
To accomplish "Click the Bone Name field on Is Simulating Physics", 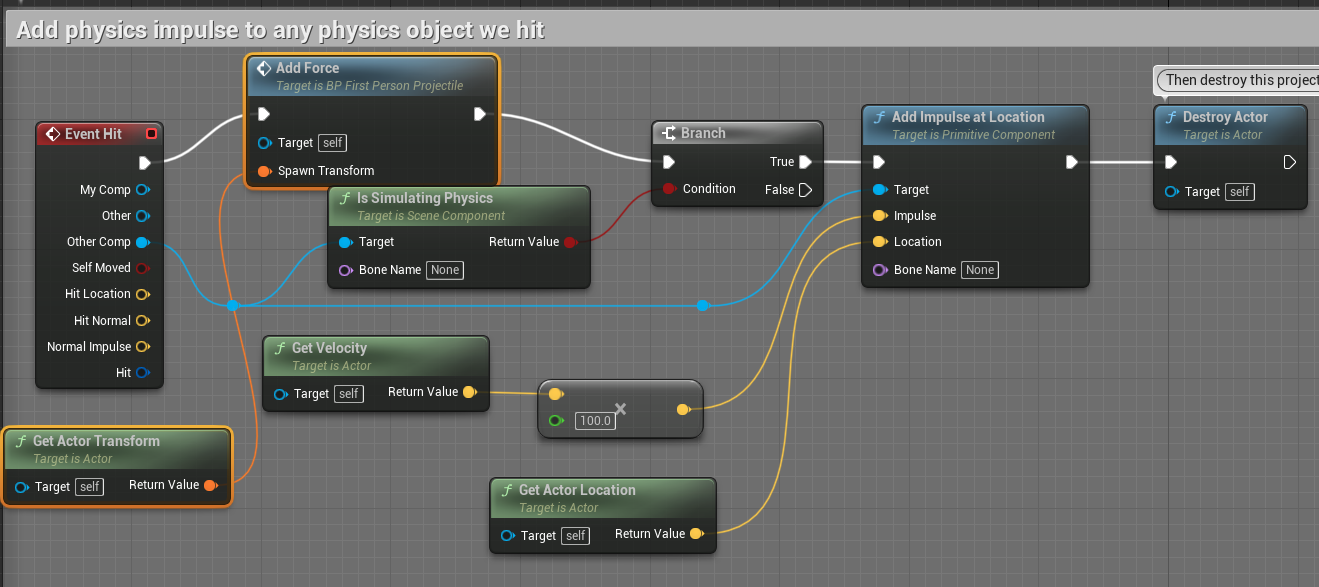I will point(444,270).
